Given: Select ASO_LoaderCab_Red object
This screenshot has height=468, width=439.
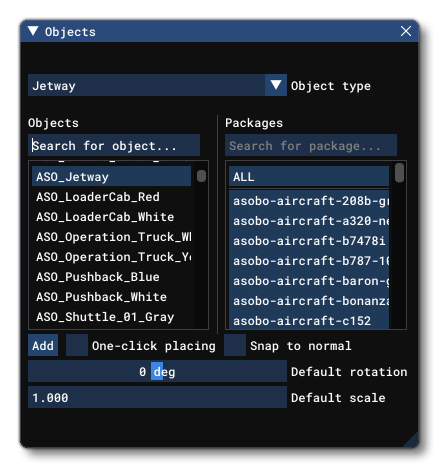Looking at the screenshot, I should (111, 197).
